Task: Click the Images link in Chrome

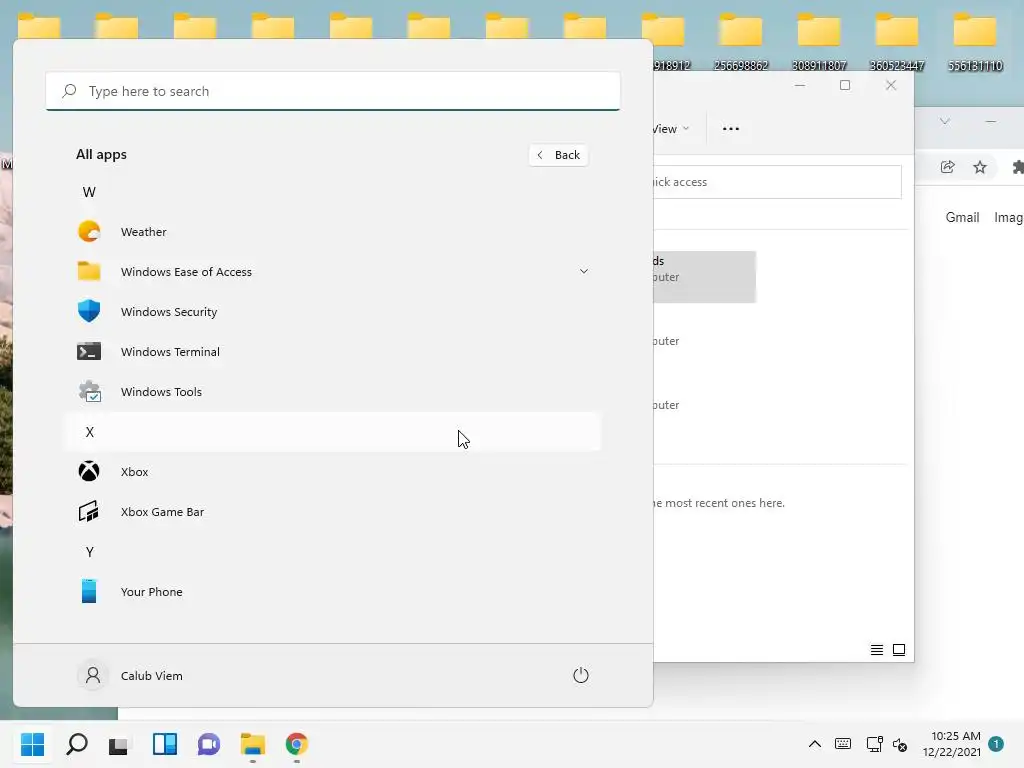Action: [x=1008, y=217]
